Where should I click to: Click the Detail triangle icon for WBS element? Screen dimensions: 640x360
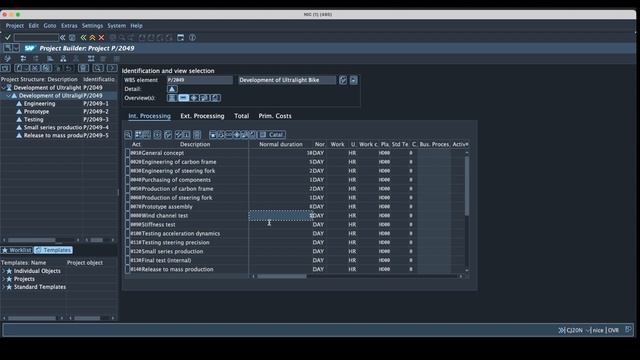click(172, 89)
